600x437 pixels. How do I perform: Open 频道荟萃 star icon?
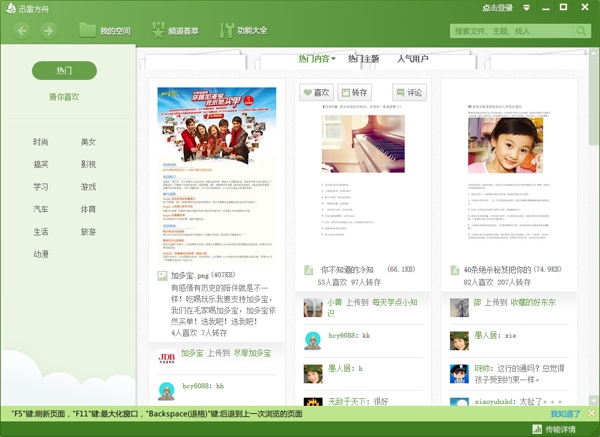click(x=158, y=30)
